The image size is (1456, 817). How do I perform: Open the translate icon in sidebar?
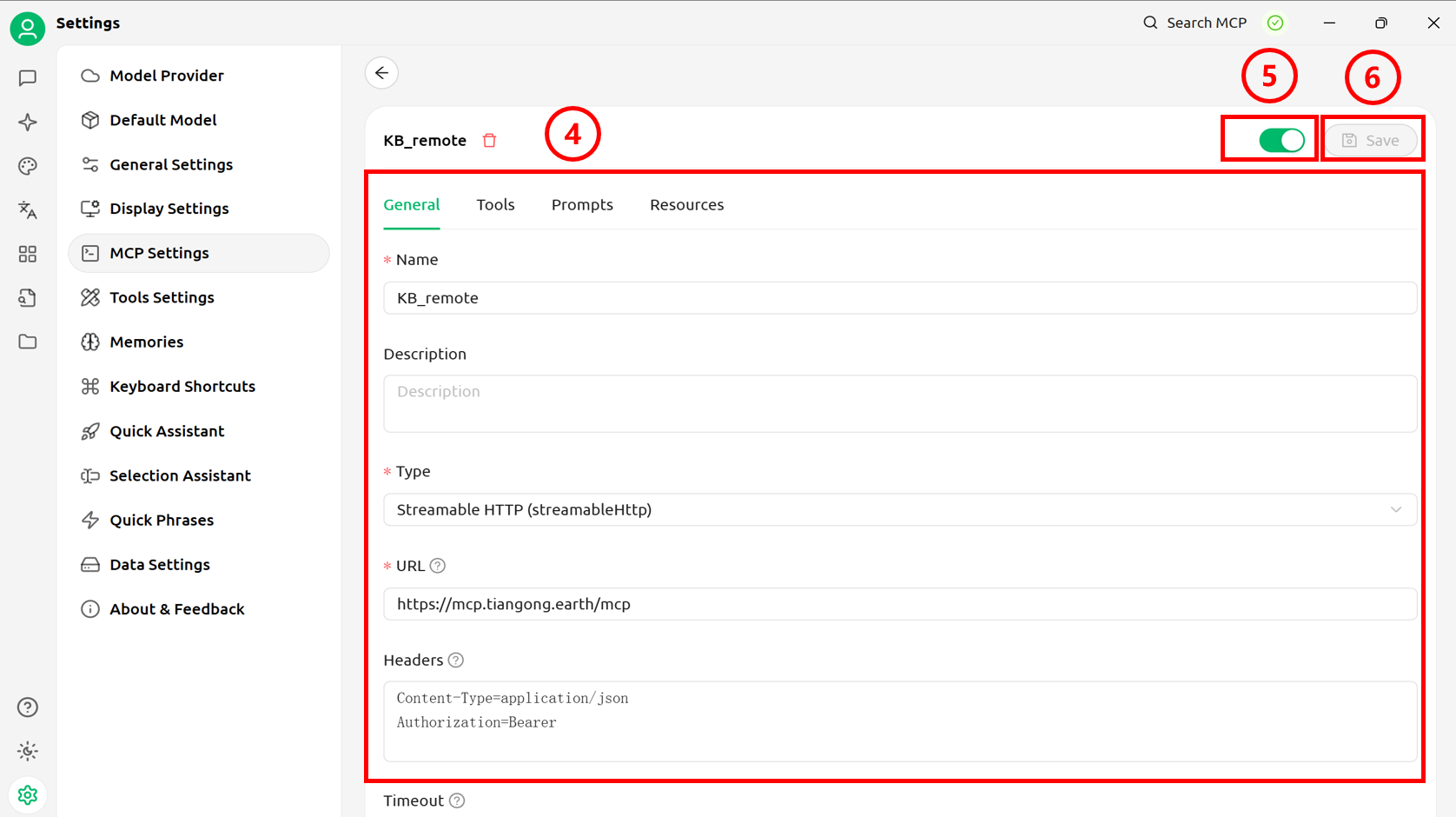coord(28,209)
